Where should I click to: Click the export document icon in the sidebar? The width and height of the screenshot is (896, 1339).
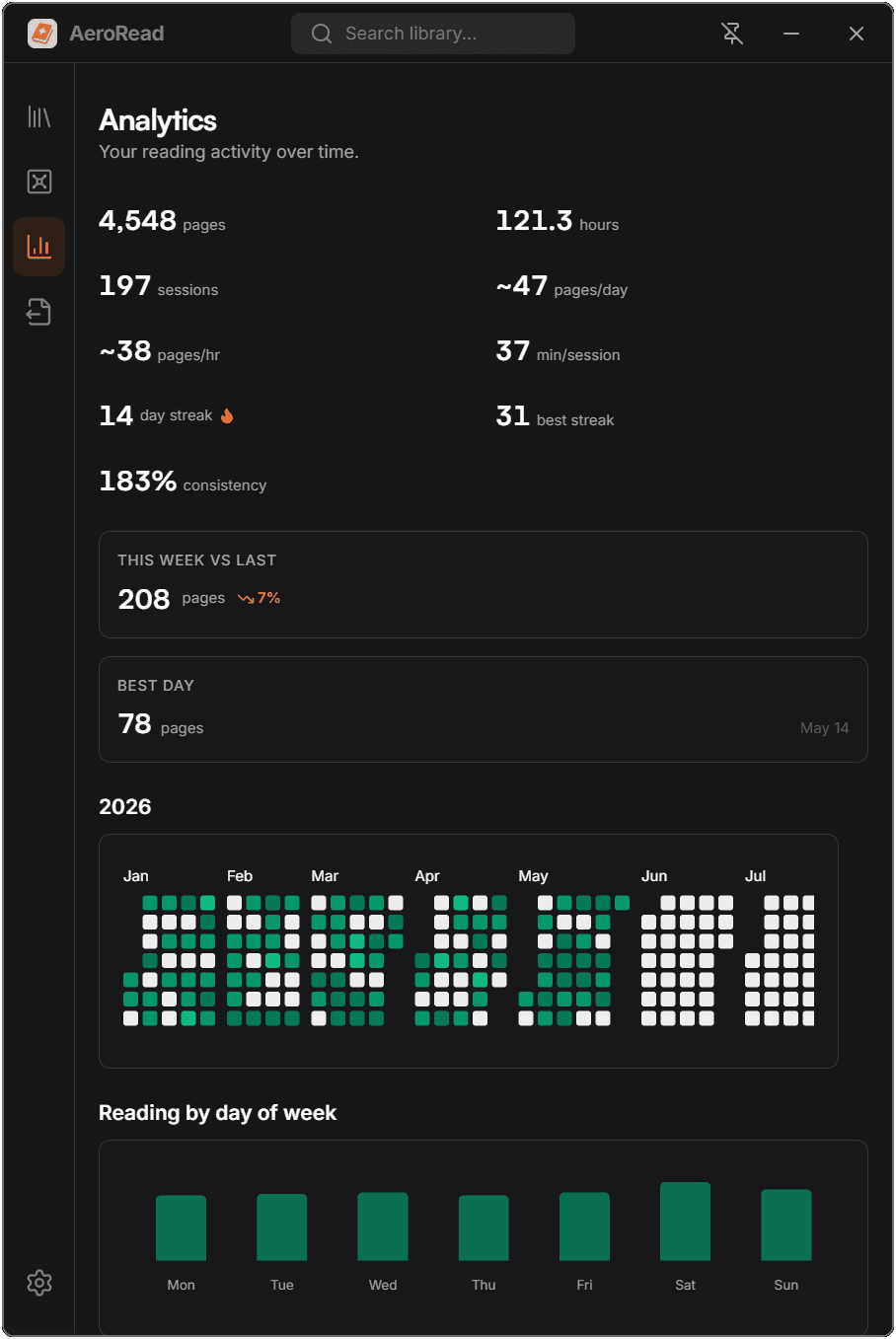(38, 311)
